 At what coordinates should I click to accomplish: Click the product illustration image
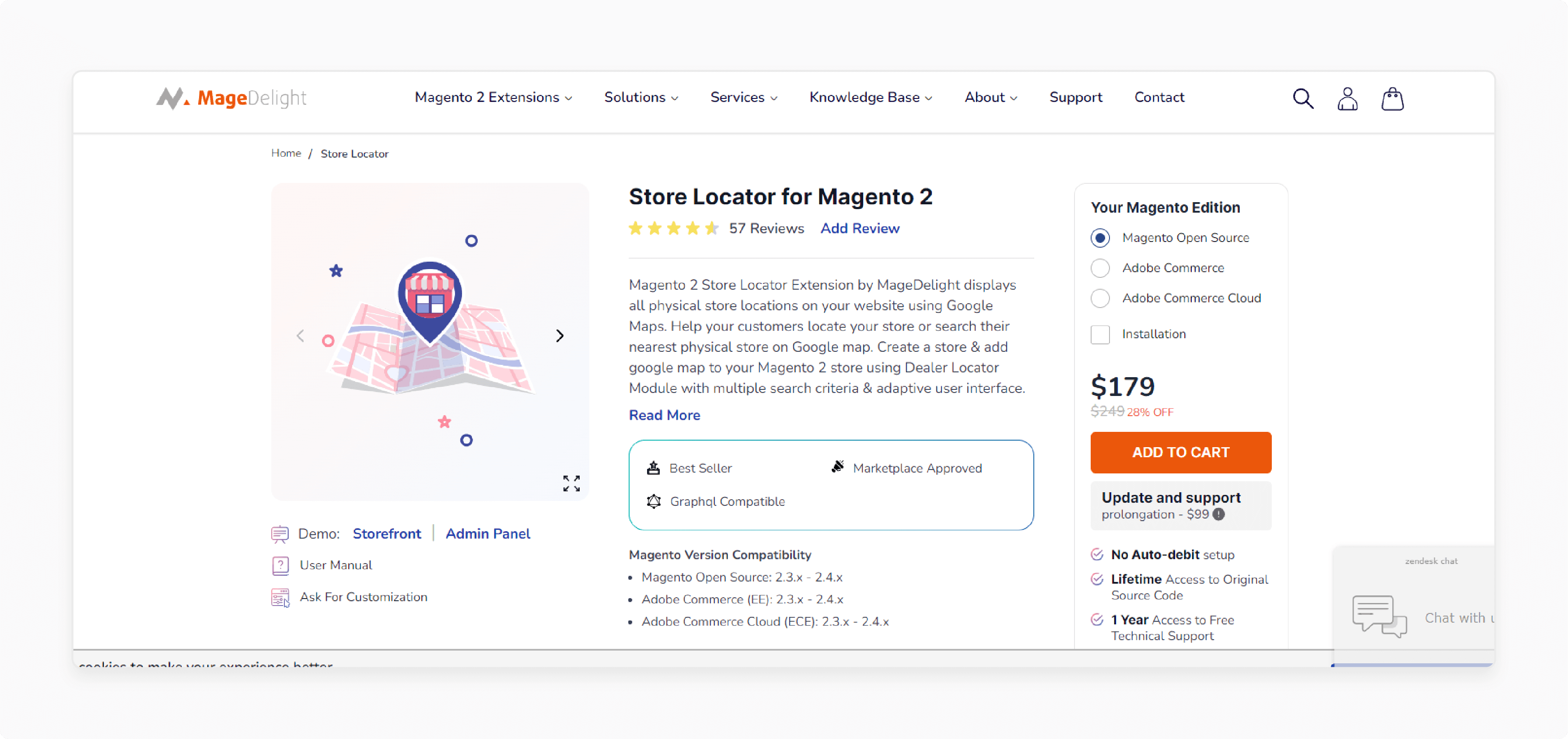click(430, 342)
